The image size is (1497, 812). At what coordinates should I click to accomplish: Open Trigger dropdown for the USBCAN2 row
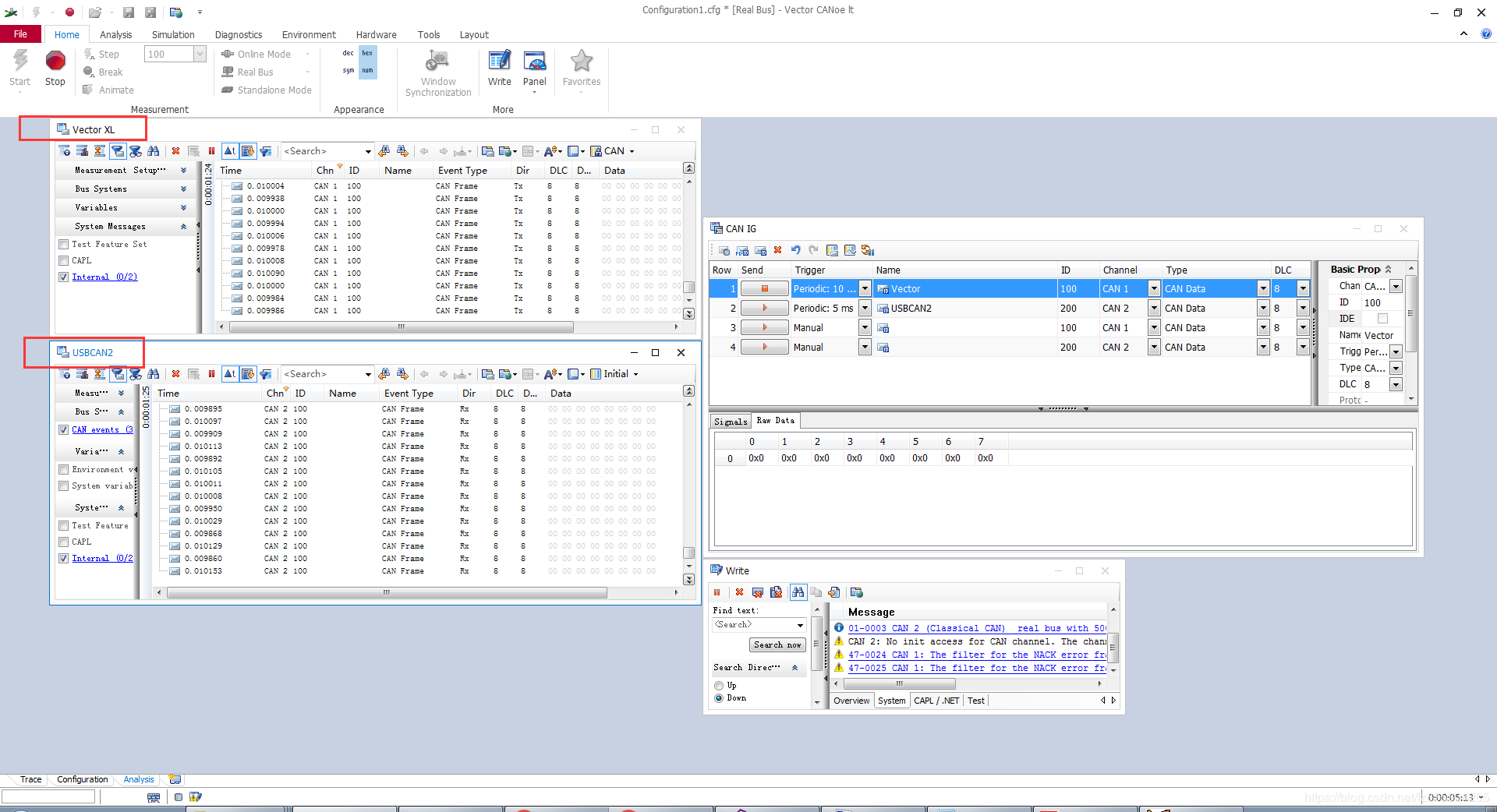point(865,309)
